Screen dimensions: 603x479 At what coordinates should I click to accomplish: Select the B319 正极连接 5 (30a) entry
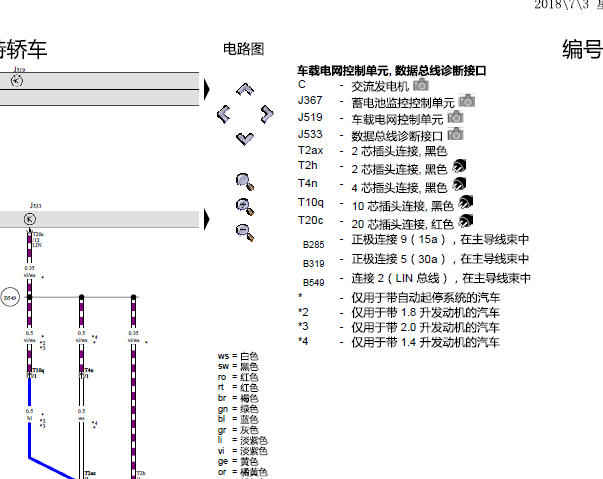416,260
